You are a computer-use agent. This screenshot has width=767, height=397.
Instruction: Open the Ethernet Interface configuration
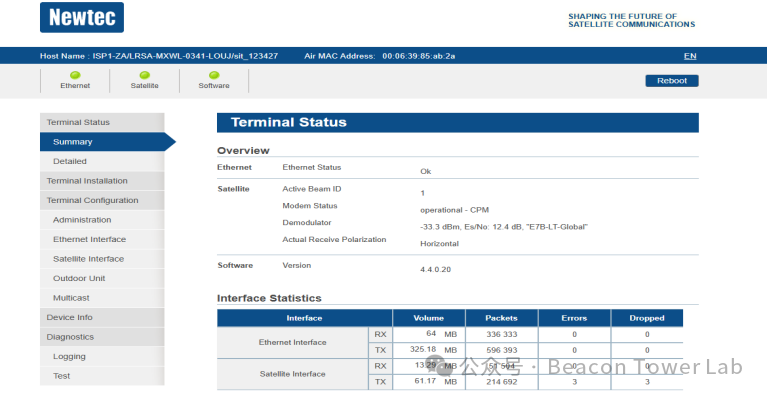pos(102,240)
